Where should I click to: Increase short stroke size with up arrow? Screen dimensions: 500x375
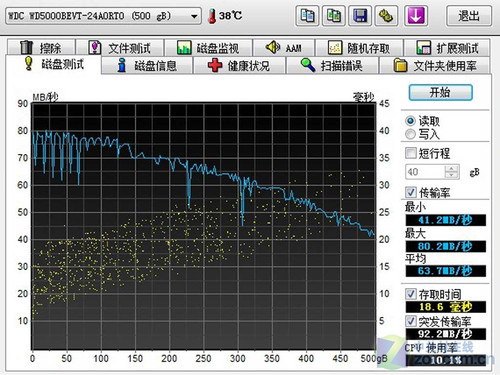pos(452,169)
